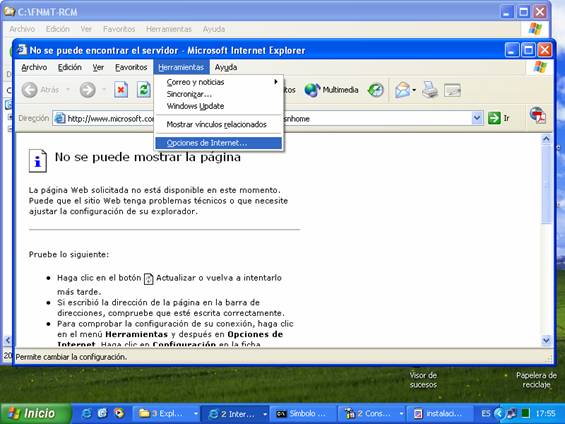Open Ayuda menu in C:\FNMT-RCM window
The height and width of the screenshot is (424, 565).
pos(214,29)
